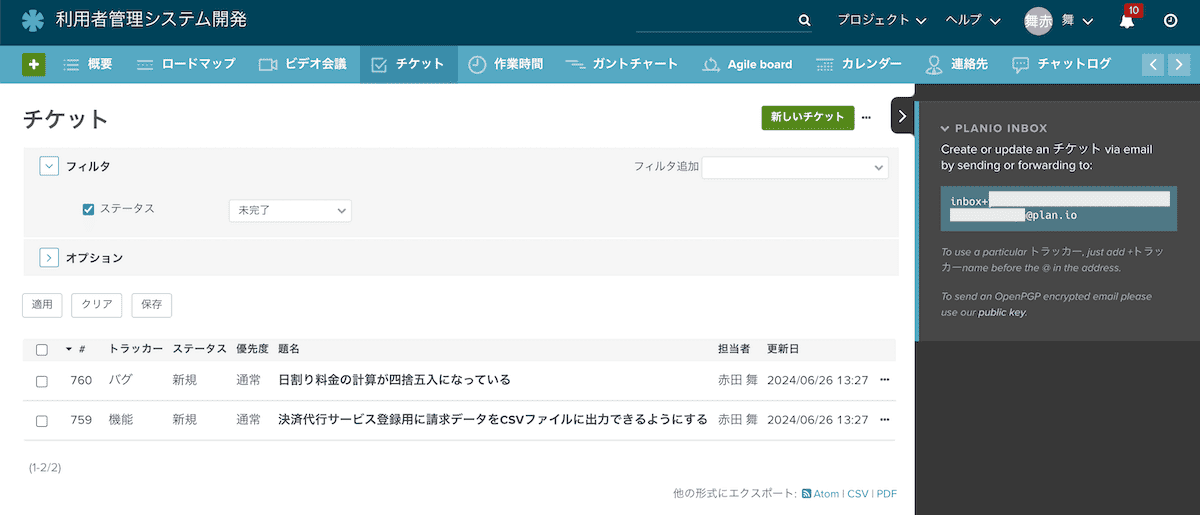This screenshot has height=515, width=1200.
Task: Click the クリア button
Action: tap(97, 305)
